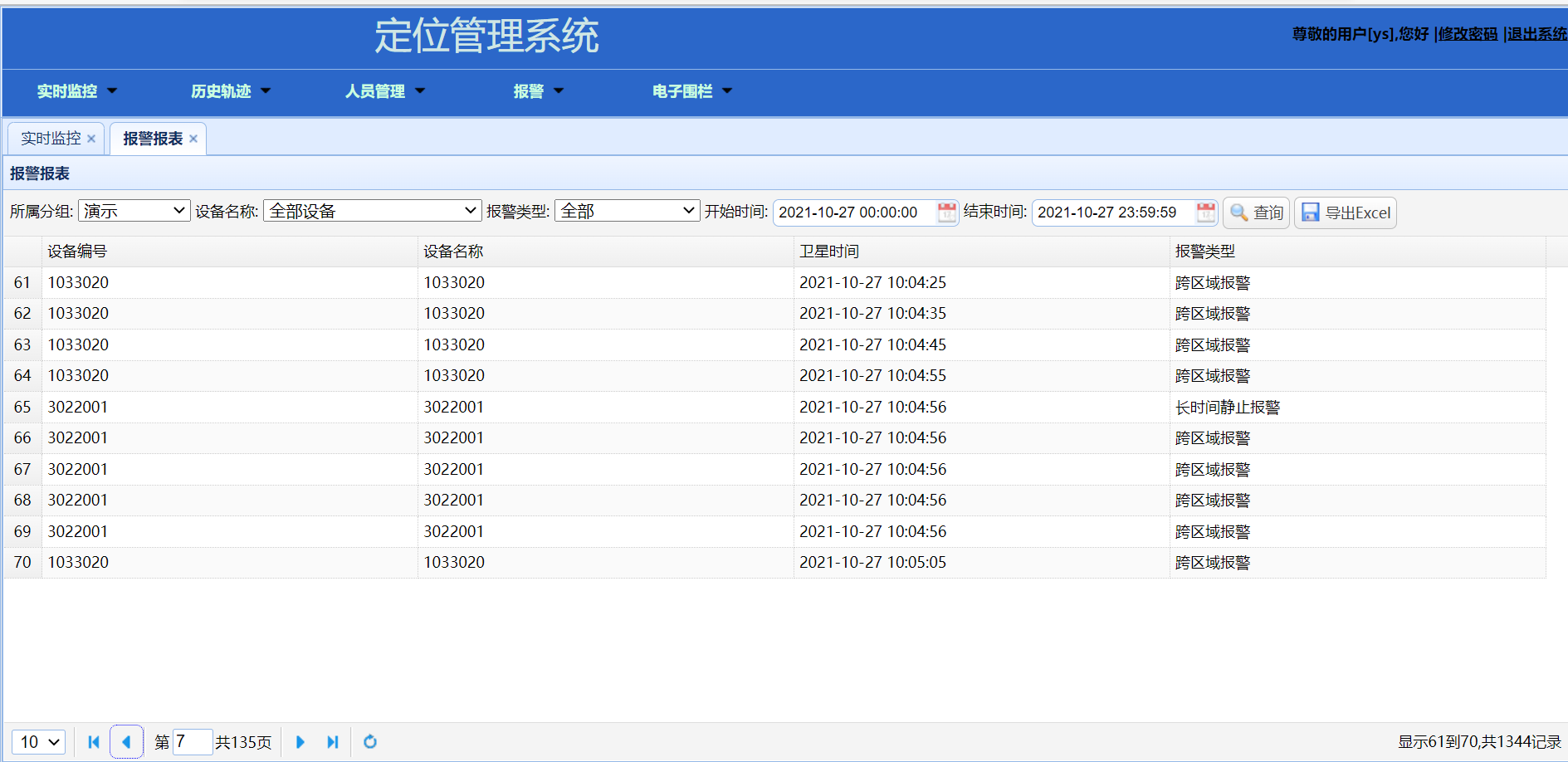
Task: Go to next page of results
Action: pyautogui.click(x=300, y=742)
